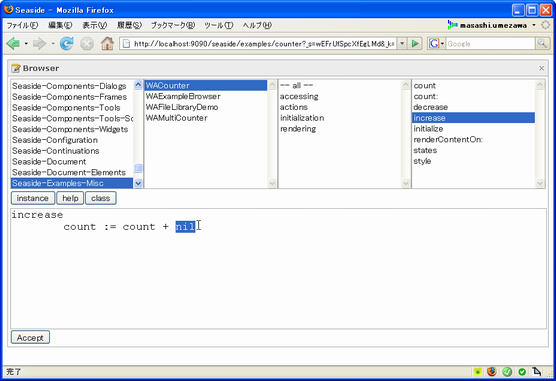Click the category list scroll up arrow
556x381 pixels.
coord(138,85)
